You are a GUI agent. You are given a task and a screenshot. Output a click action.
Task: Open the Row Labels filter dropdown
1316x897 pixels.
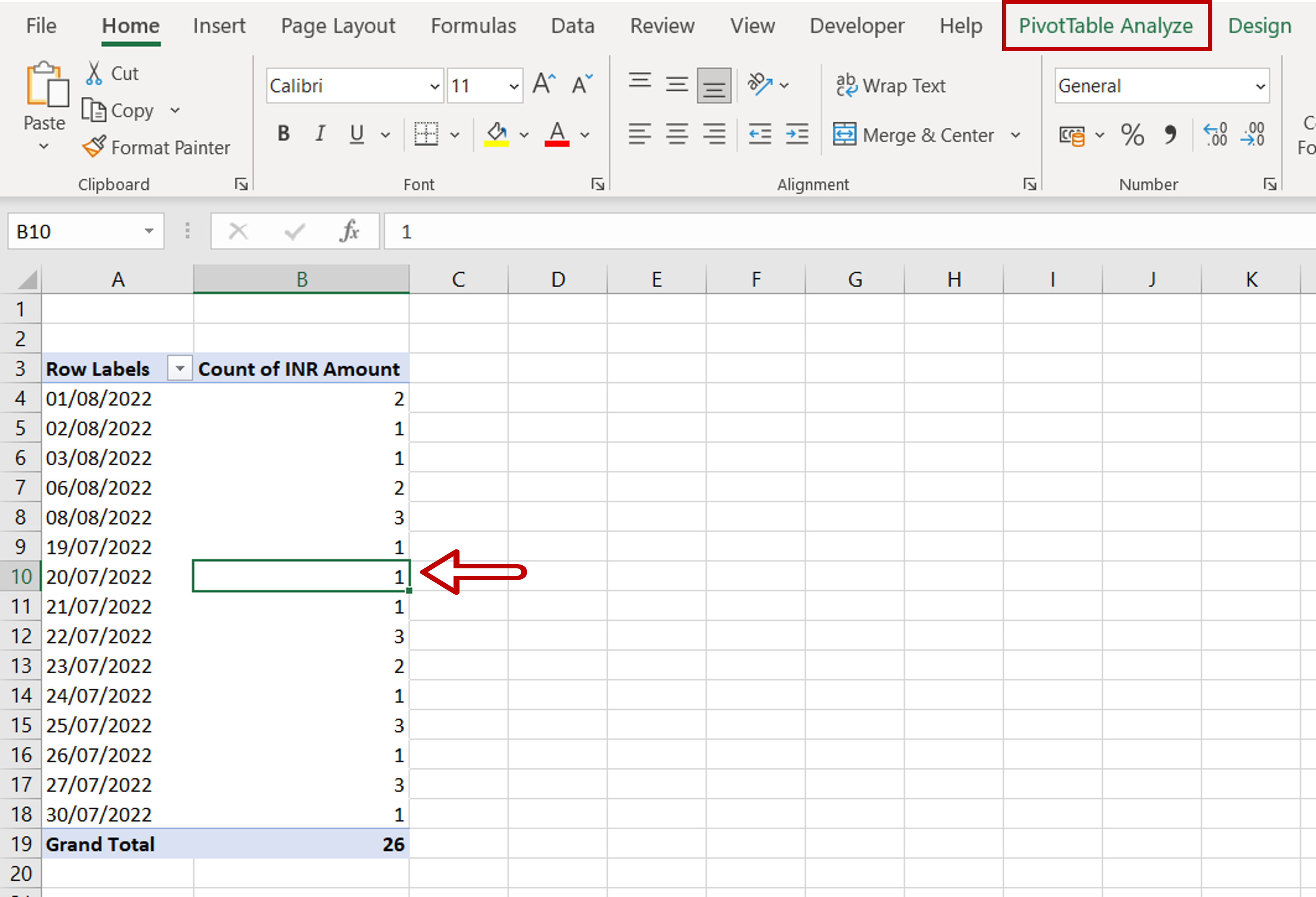click(179, 368)
